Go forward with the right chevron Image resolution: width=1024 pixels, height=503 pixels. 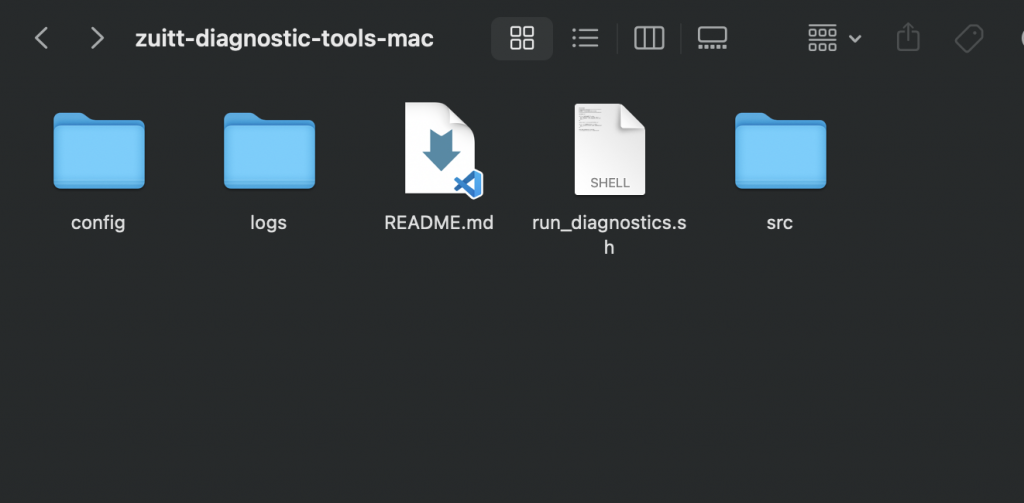point(97,38)
